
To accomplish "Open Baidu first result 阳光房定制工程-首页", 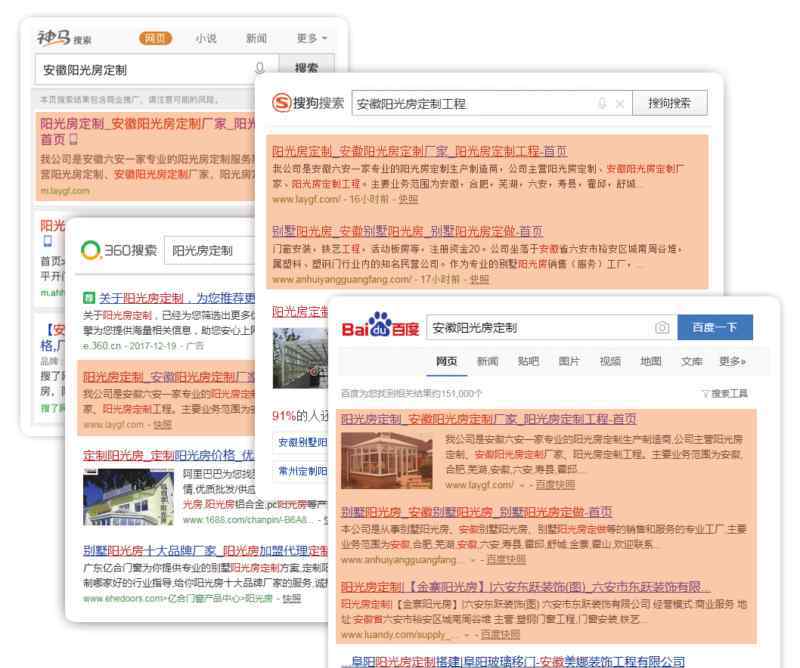I will point(489,419).
